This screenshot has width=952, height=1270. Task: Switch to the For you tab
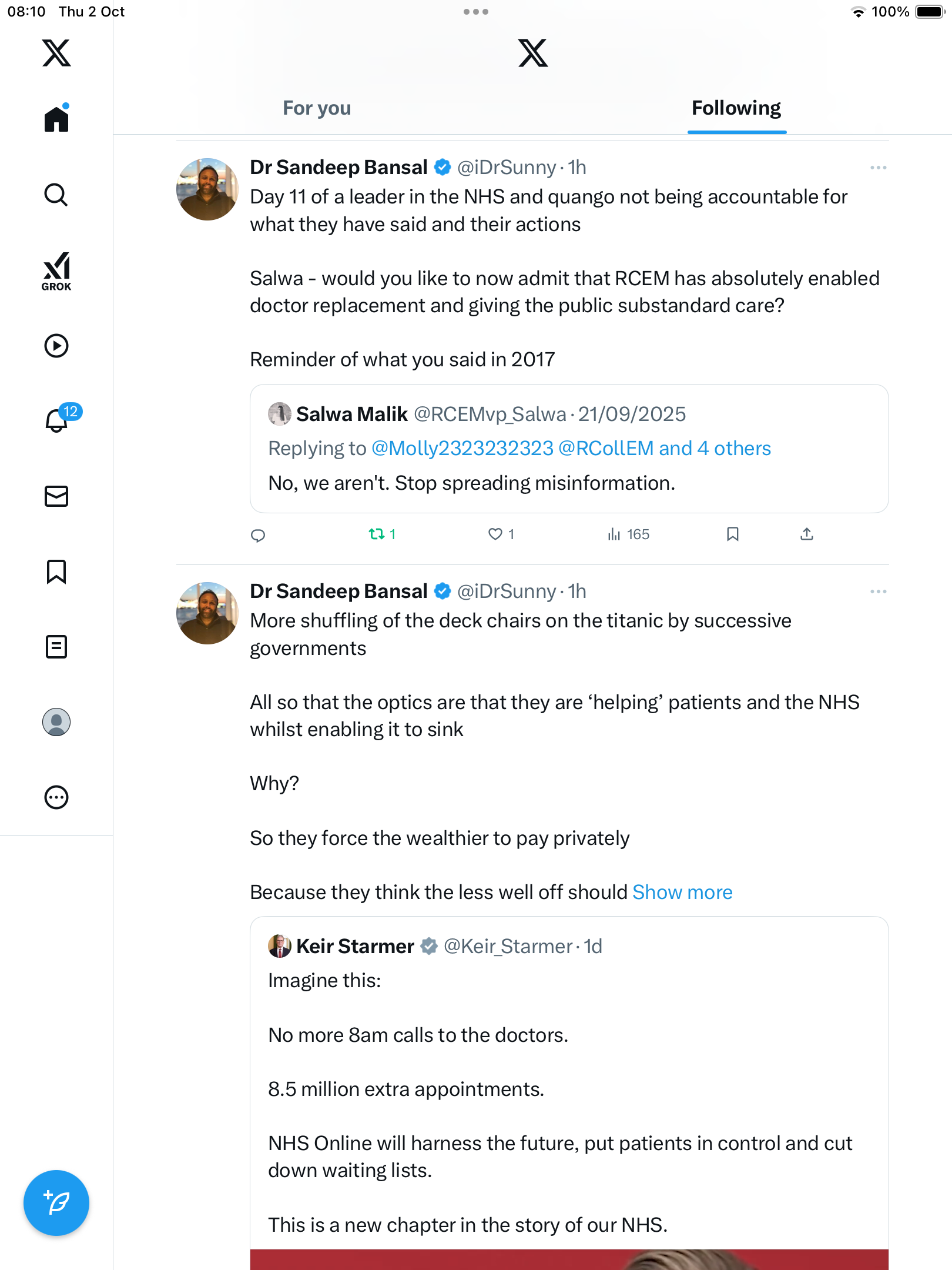click(317, 108)
